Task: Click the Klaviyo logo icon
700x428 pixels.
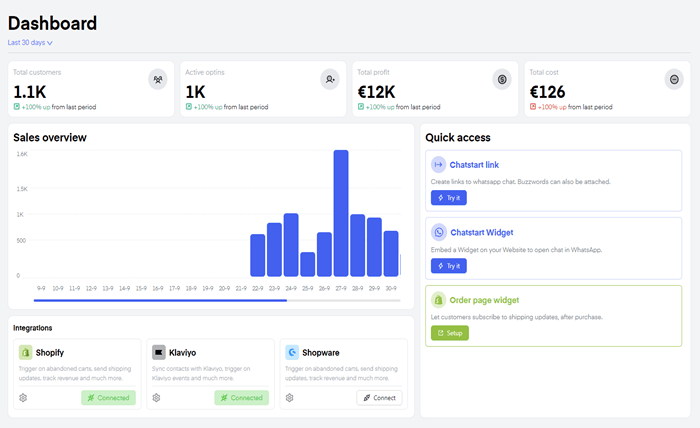Action: 159,352
